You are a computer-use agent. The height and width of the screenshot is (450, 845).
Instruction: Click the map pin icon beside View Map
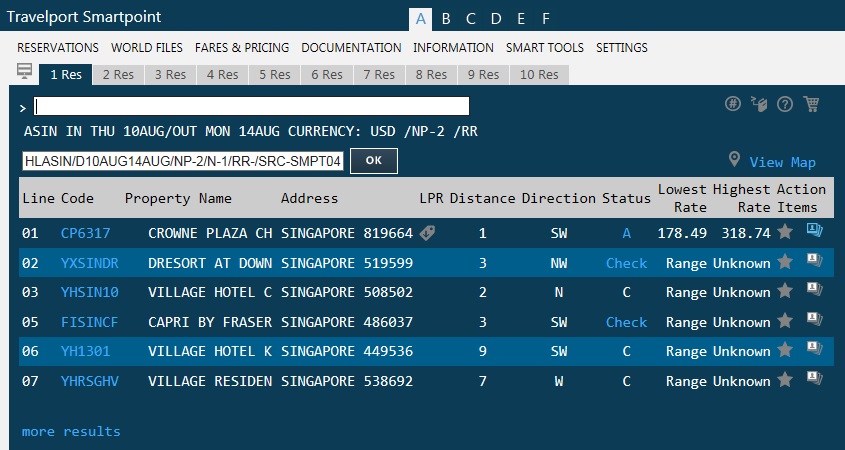click(733, 159)
